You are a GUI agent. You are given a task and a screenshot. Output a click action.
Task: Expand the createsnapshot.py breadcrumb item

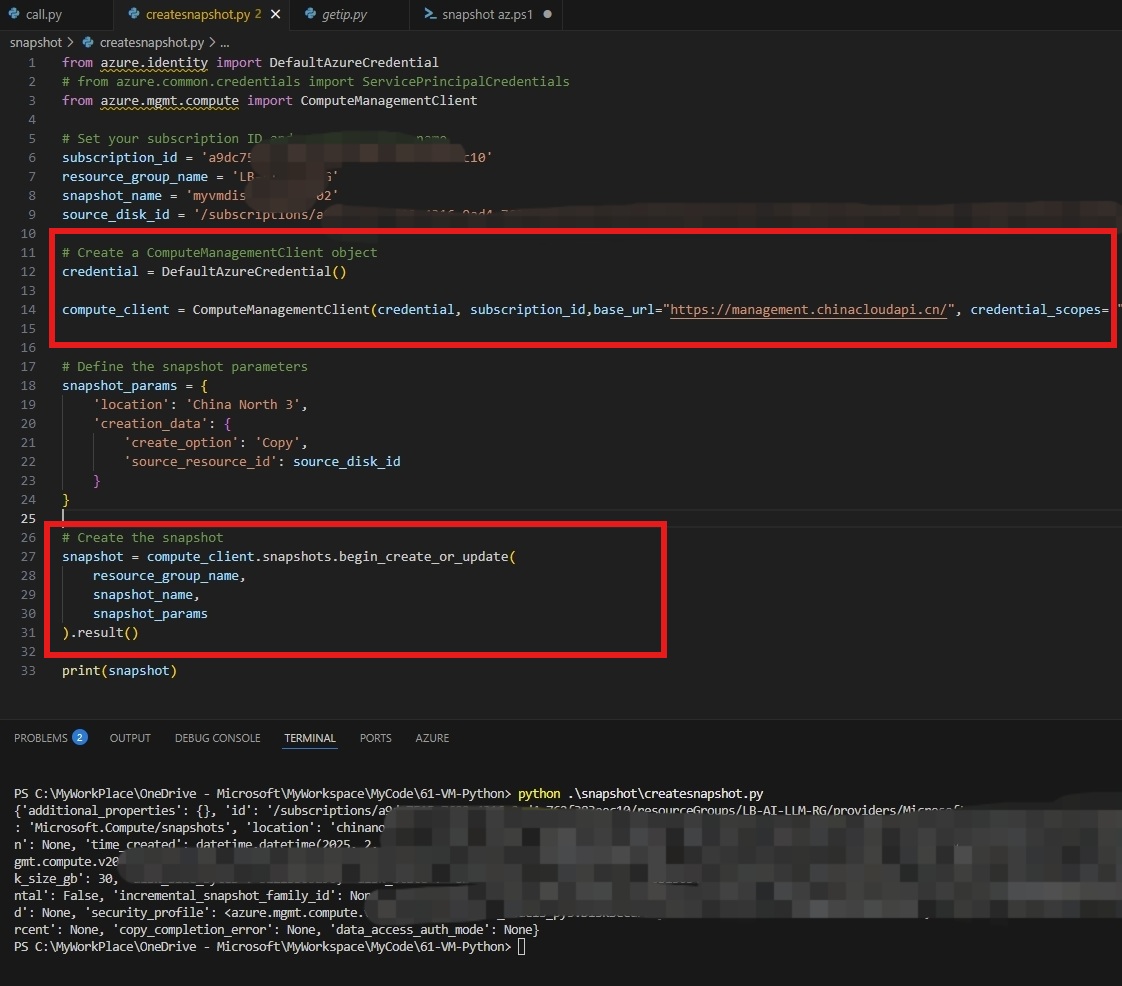coord(151,43)
